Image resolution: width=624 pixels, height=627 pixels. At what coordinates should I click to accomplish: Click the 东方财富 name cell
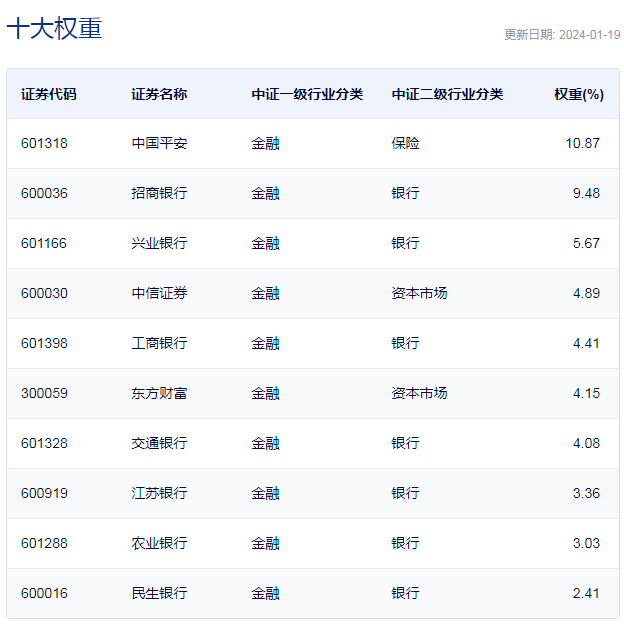[x=159, y=393]
